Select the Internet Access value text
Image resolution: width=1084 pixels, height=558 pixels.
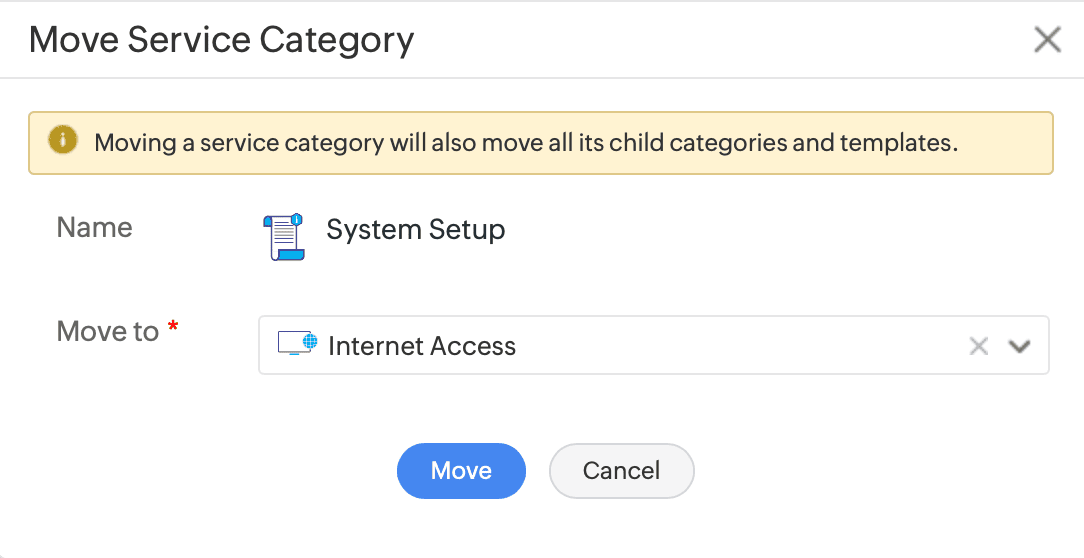click(x=422, y=346)
